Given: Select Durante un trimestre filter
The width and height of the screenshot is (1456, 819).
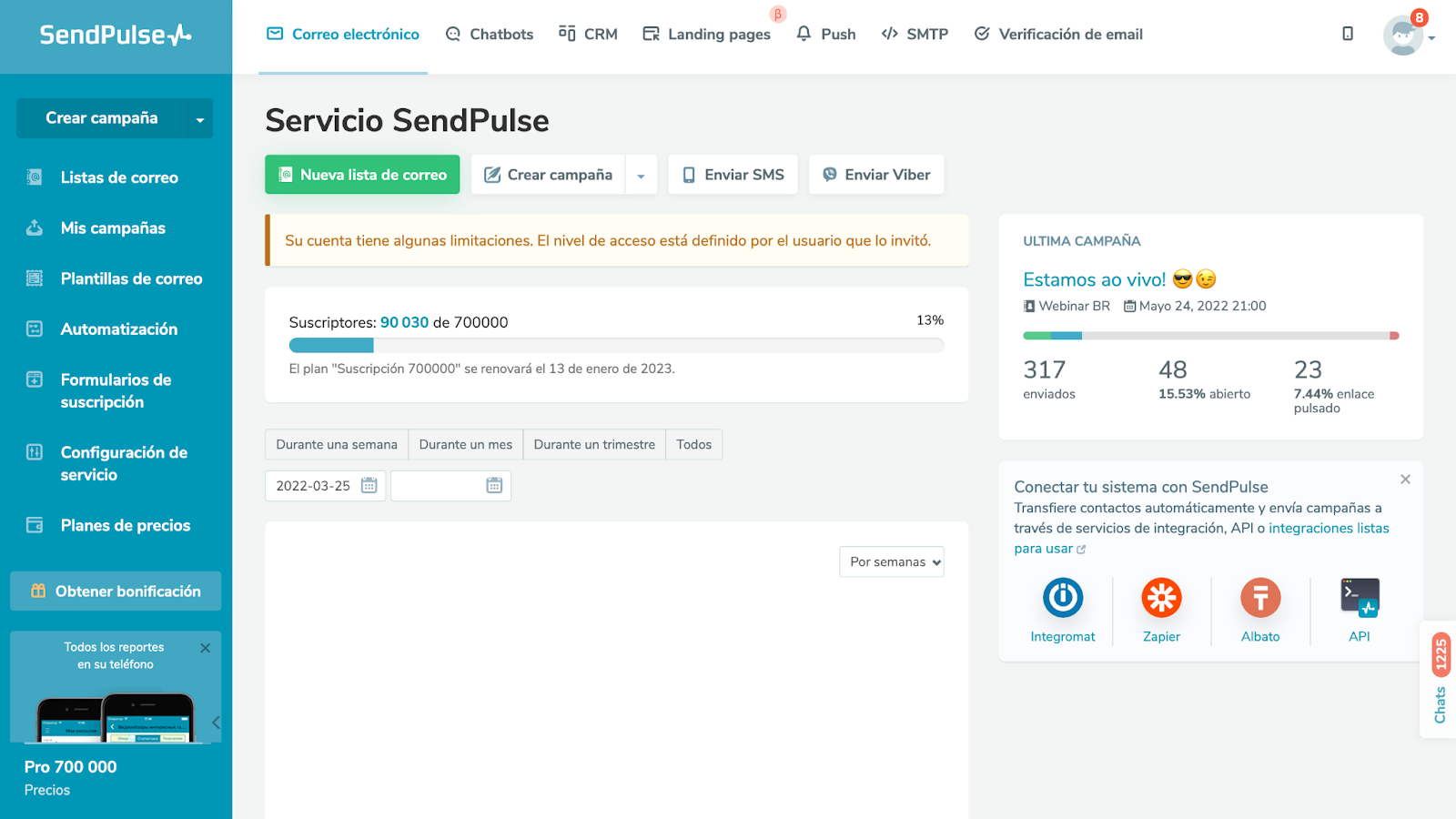Looking at the screenshot, I should pos(594,445).
